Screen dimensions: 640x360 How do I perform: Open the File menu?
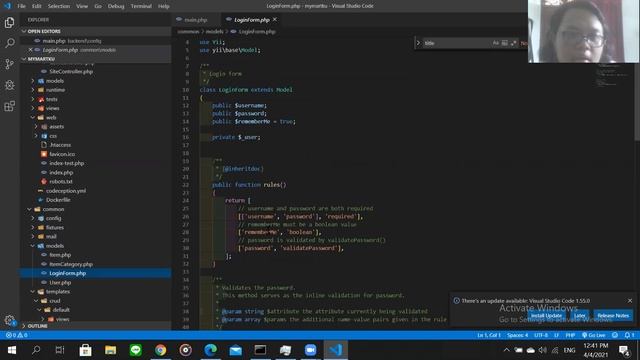coord(21,6)
